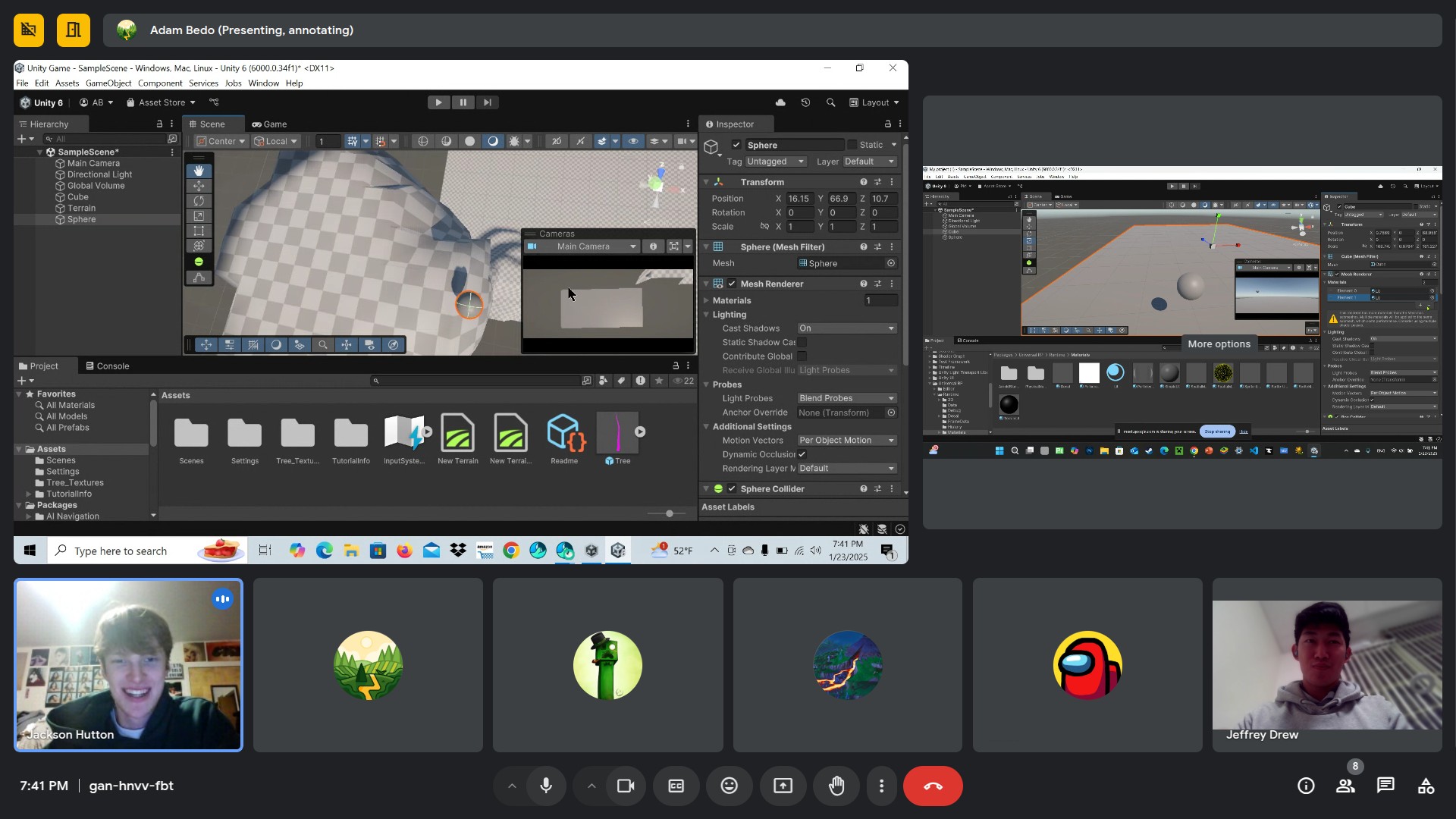Adjust the asset icon size slider

tap(669, 513)
